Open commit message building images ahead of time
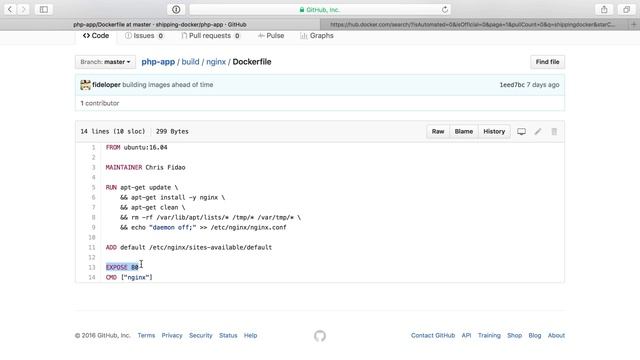 168,85
